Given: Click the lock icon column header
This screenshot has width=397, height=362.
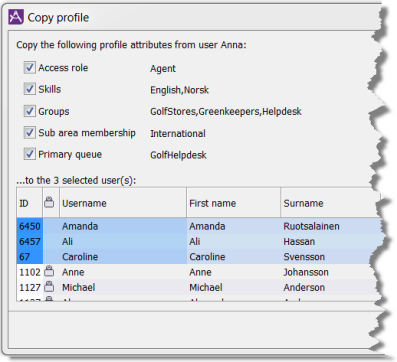Looking at the screenshot, I should [x=49, y=203].
